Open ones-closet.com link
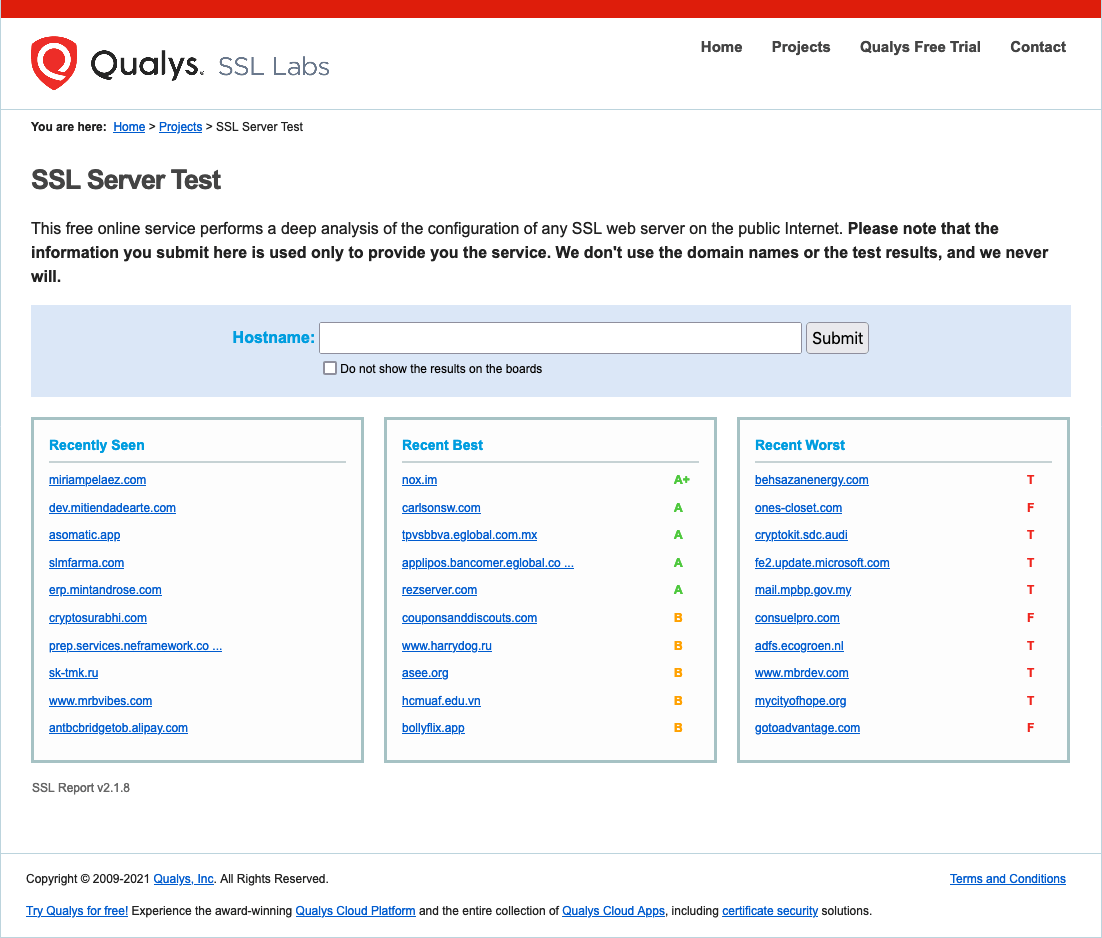 pyautogui.click(x=798, y=508)
